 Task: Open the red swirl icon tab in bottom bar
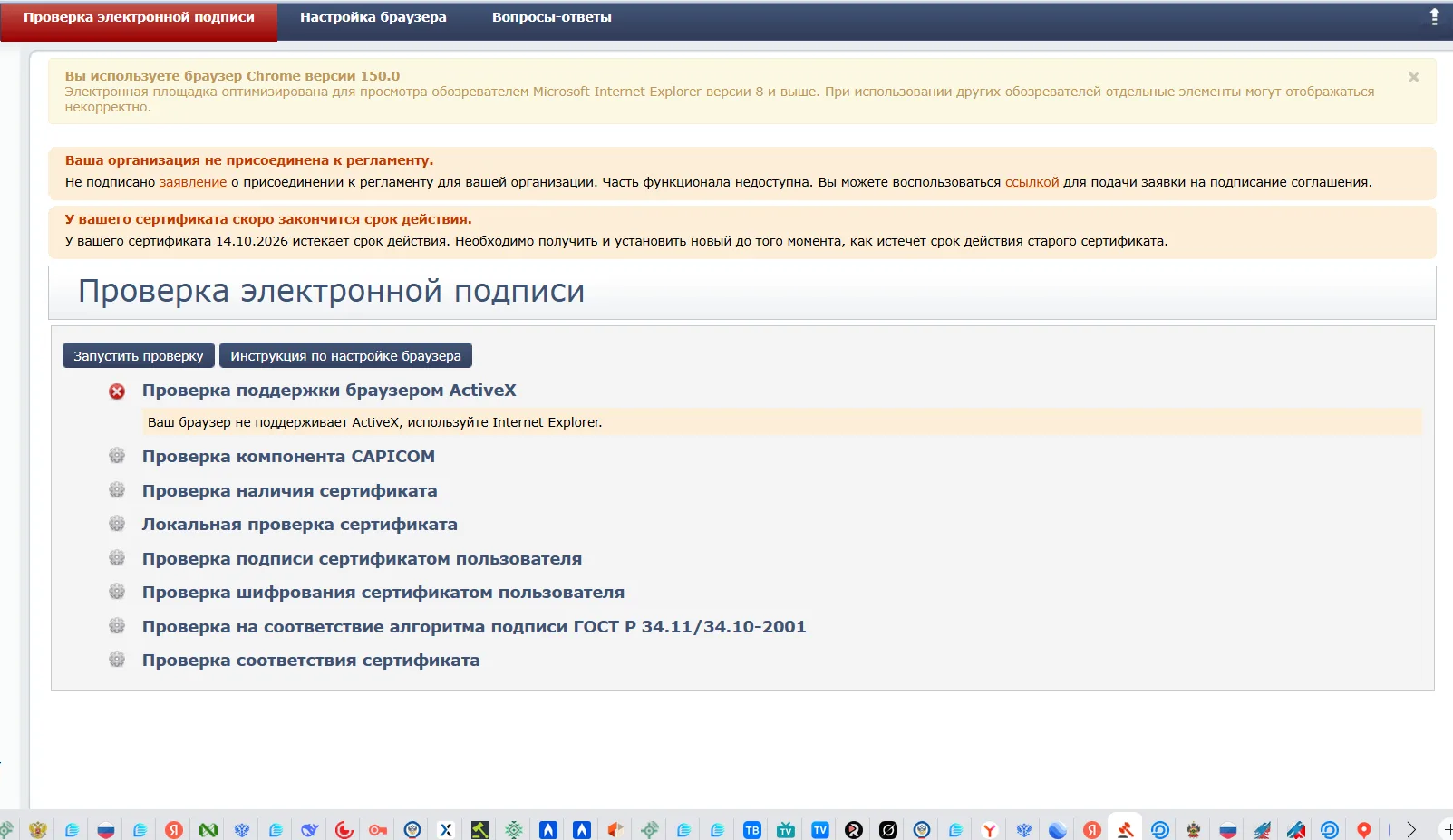pyautogui.click(x=344, y=830)
